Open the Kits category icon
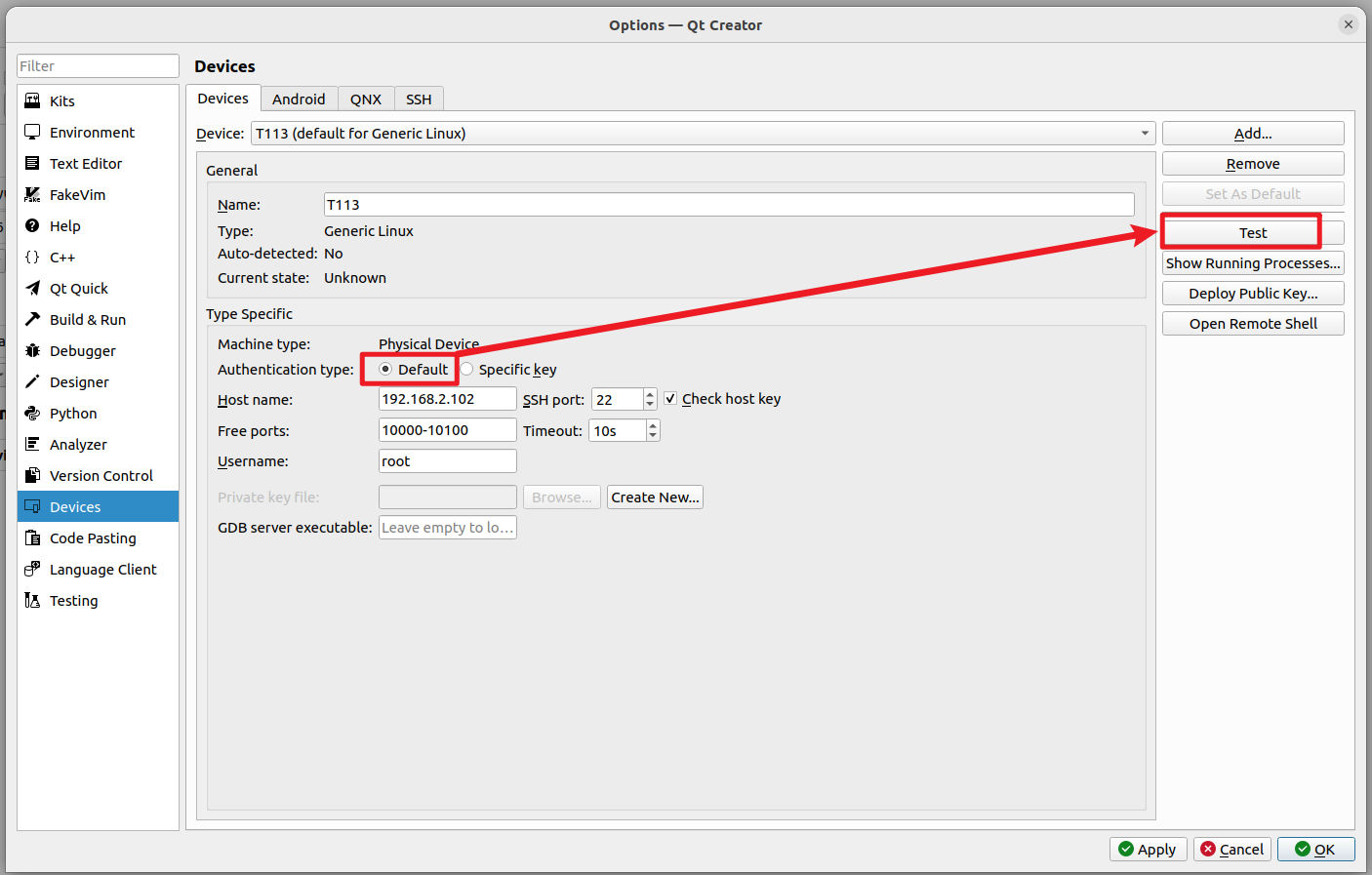The height and width of the screenshot is (875, 1372). [32, 101]
